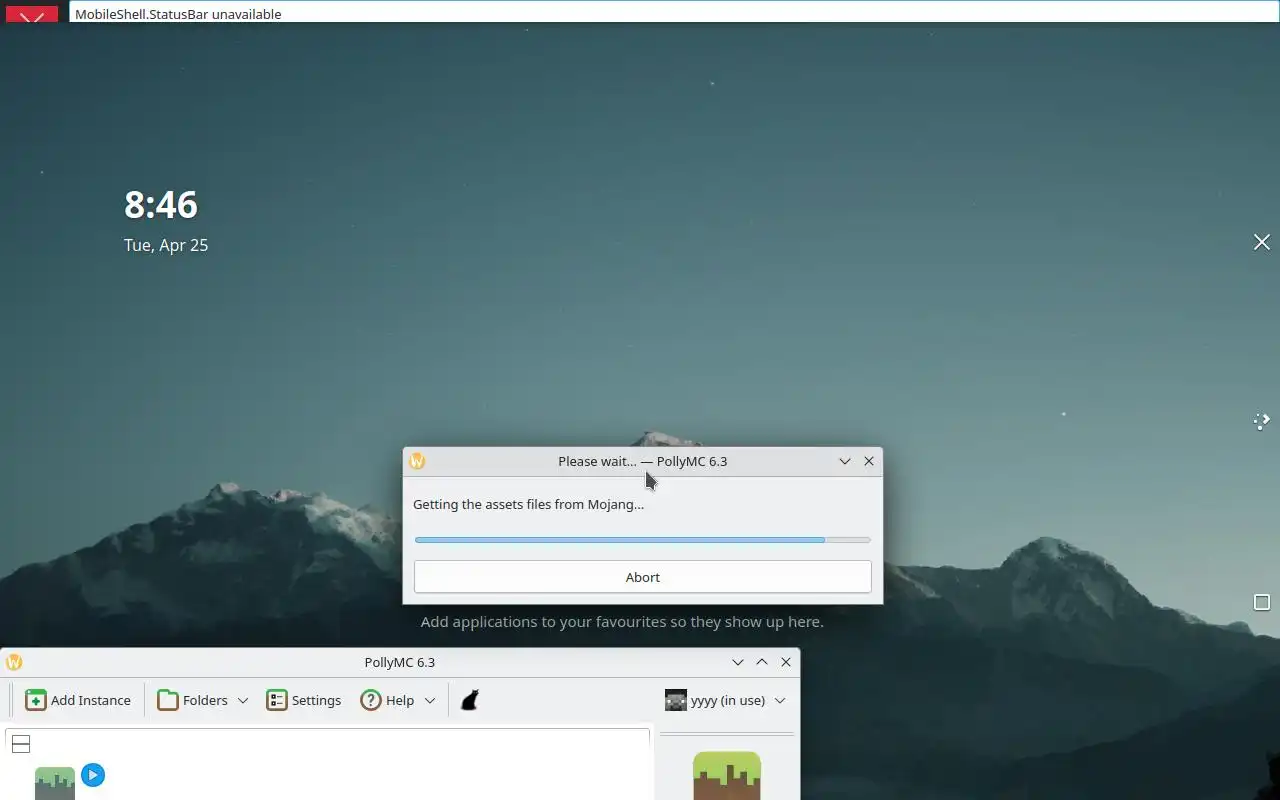Minimize the Please wait dialog

click(845, 461)
